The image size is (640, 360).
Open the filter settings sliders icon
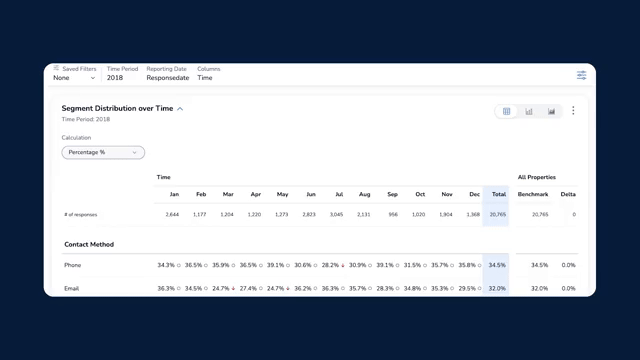click(581, 76)
